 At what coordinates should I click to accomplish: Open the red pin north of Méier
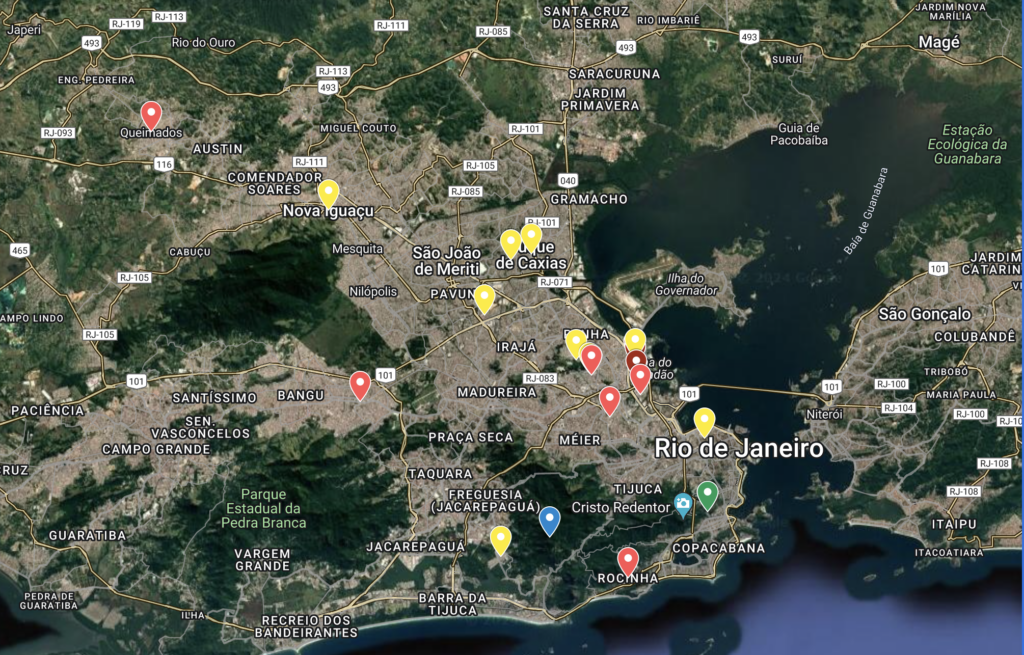[x=609, y=400]
